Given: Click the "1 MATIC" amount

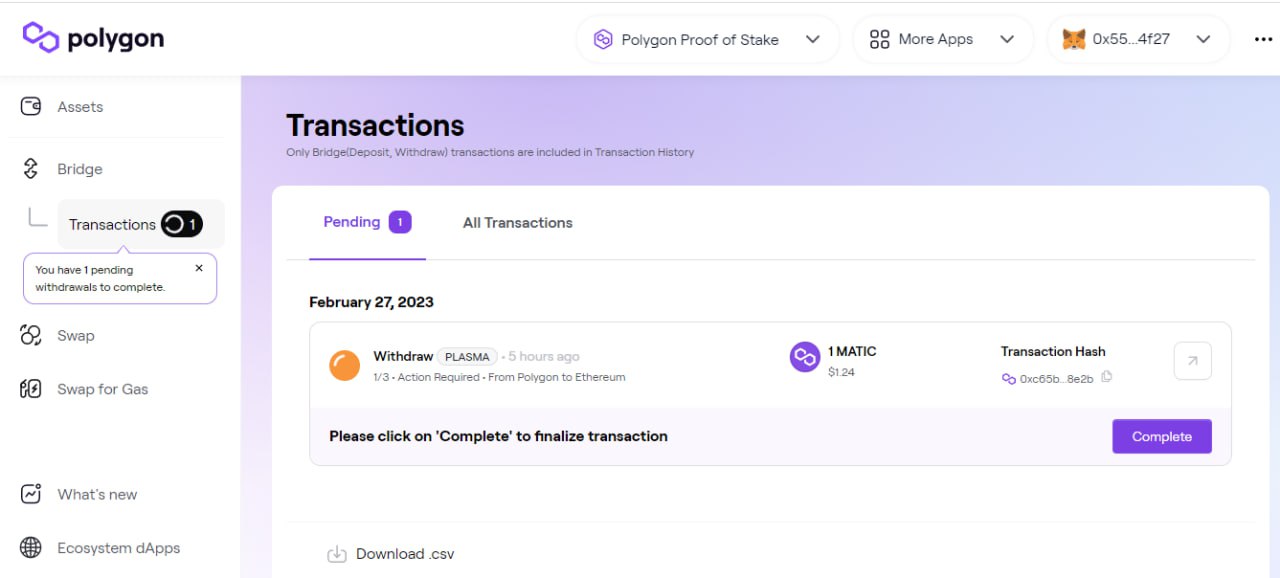Looking at the screenshot, I should (852, 352).
